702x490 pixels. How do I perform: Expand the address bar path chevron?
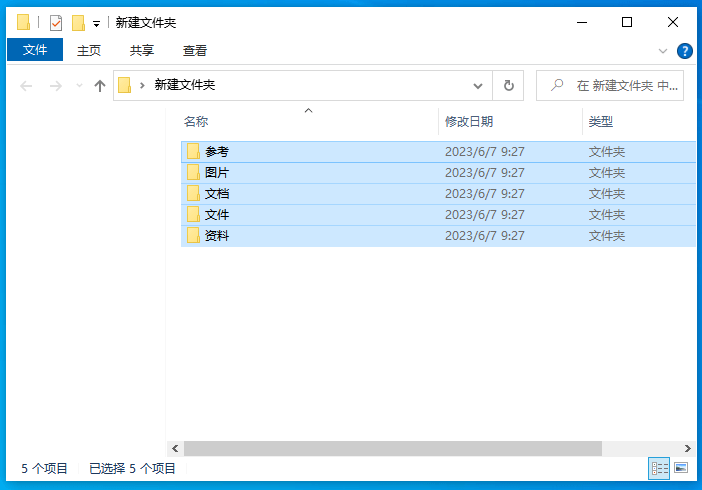(x=142, y=85)
